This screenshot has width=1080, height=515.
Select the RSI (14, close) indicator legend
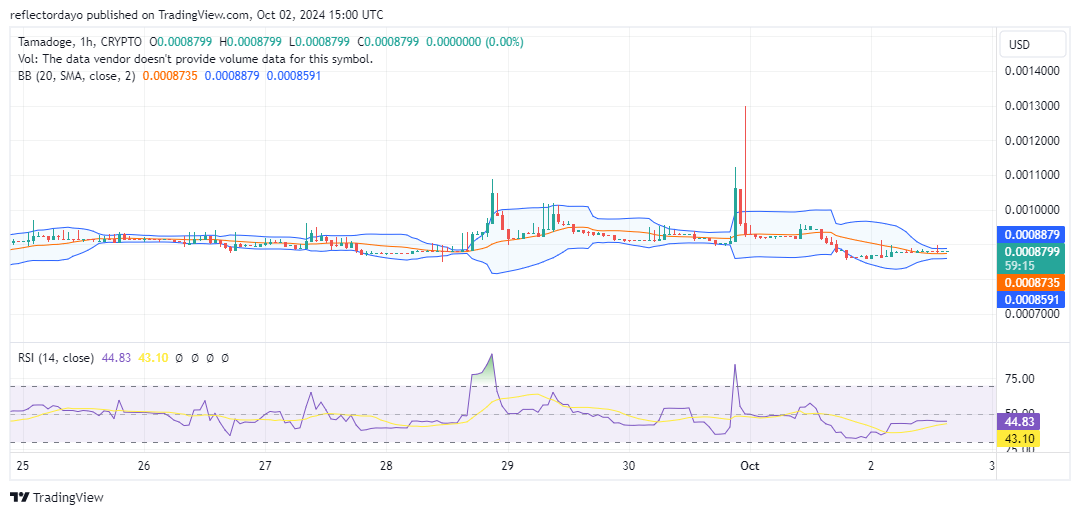(56, 358)
